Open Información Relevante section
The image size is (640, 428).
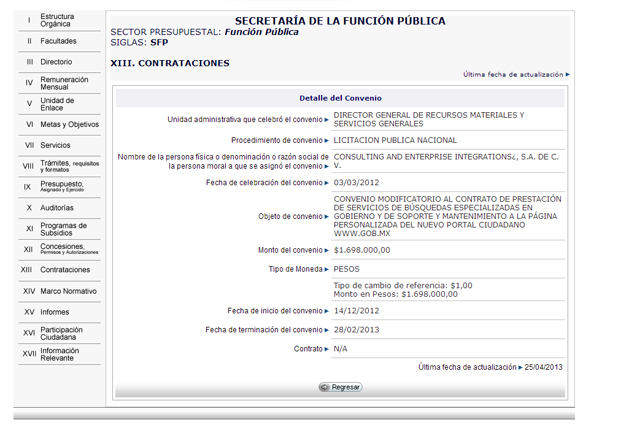click(60, 353)
